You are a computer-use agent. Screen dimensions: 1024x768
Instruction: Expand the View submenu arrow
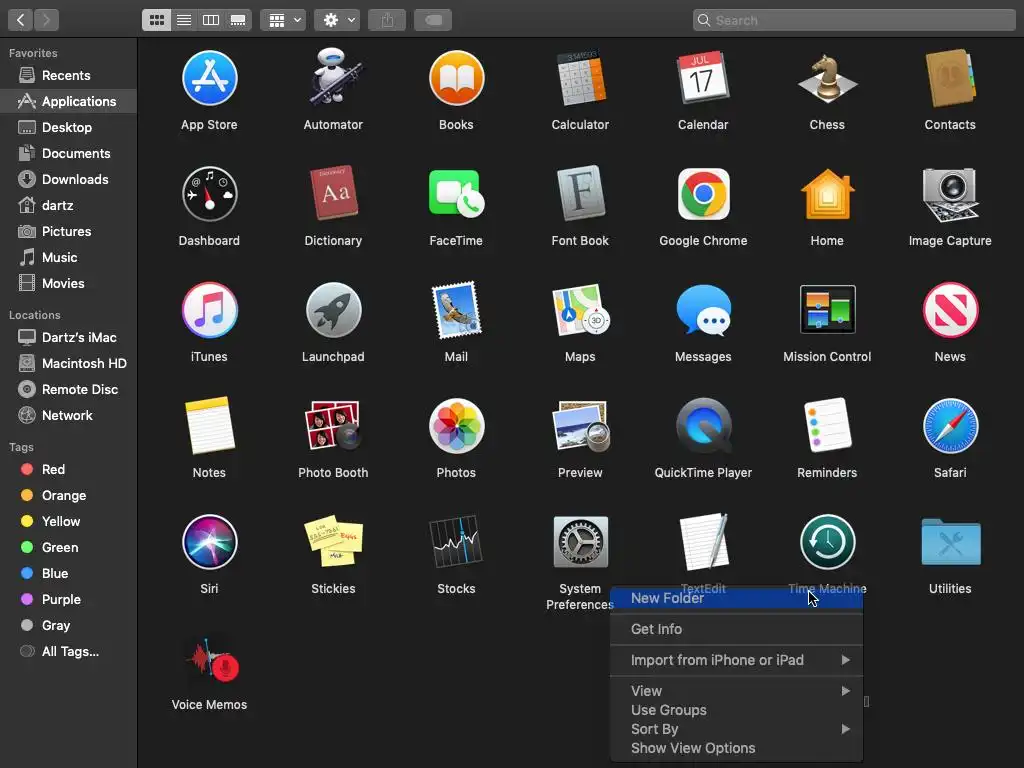pos(846,691)
